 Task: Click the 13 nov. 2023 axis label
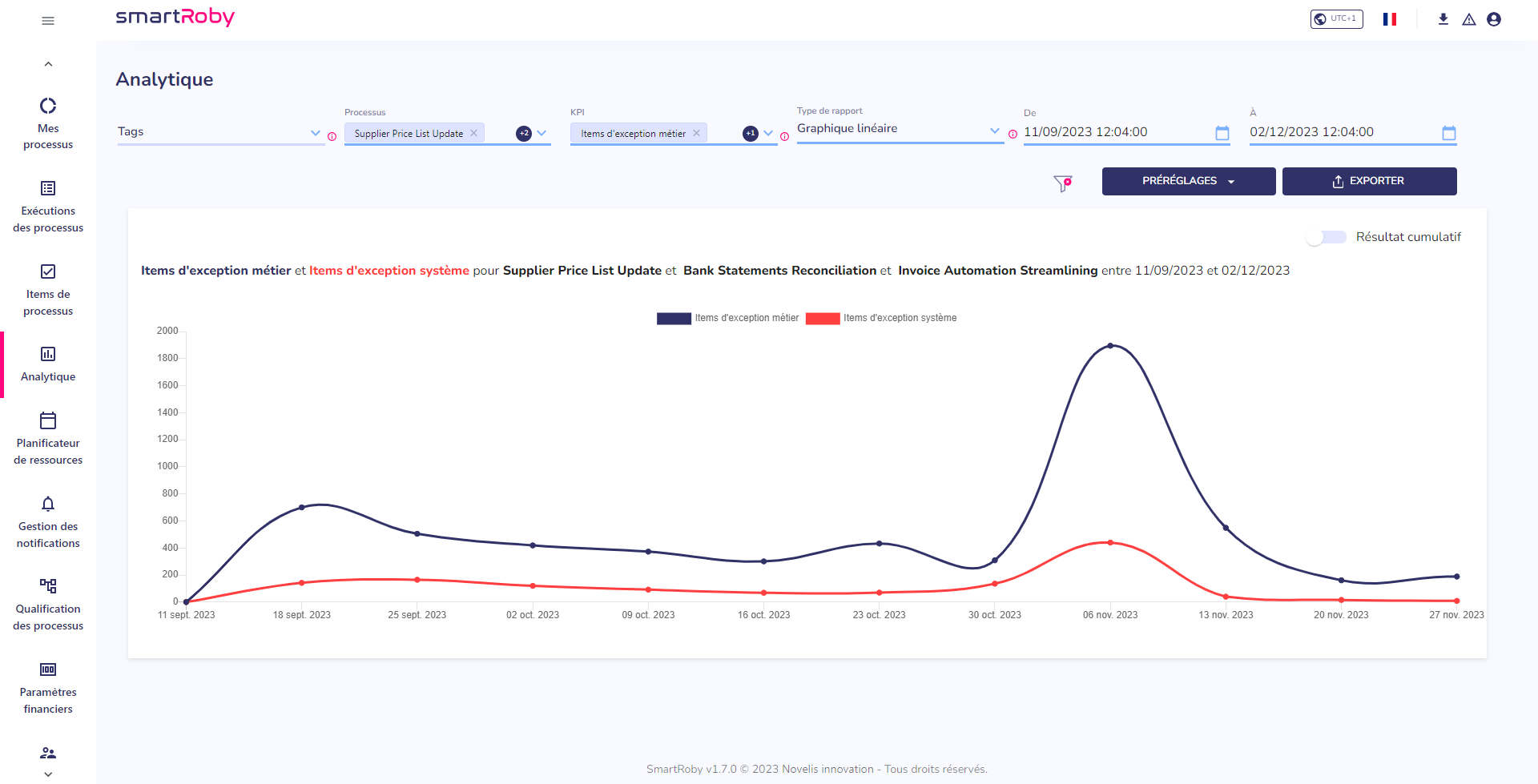(1226, 615)
